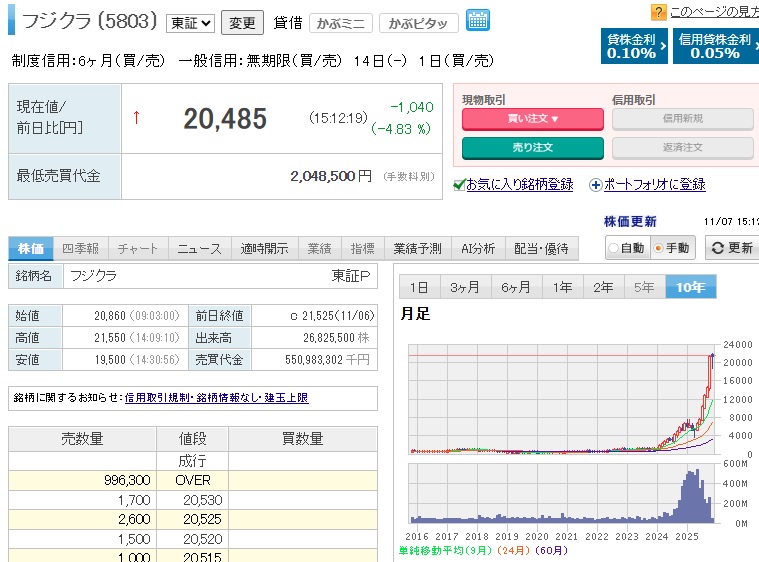Click the refresh arrow icon on 更新

716,248
